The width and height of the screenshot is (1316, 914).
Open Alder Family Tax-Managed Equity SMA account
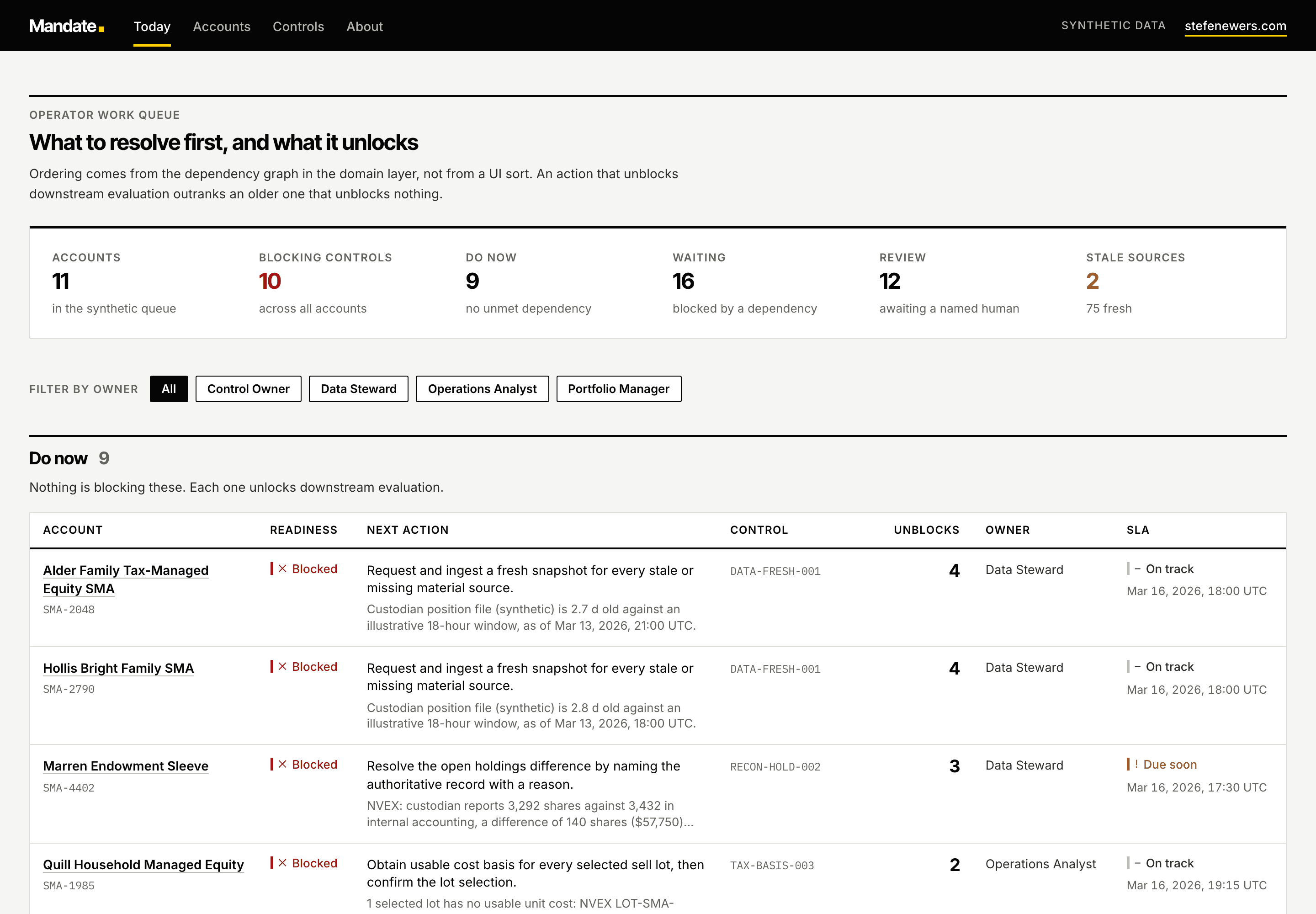coord(125,579)
